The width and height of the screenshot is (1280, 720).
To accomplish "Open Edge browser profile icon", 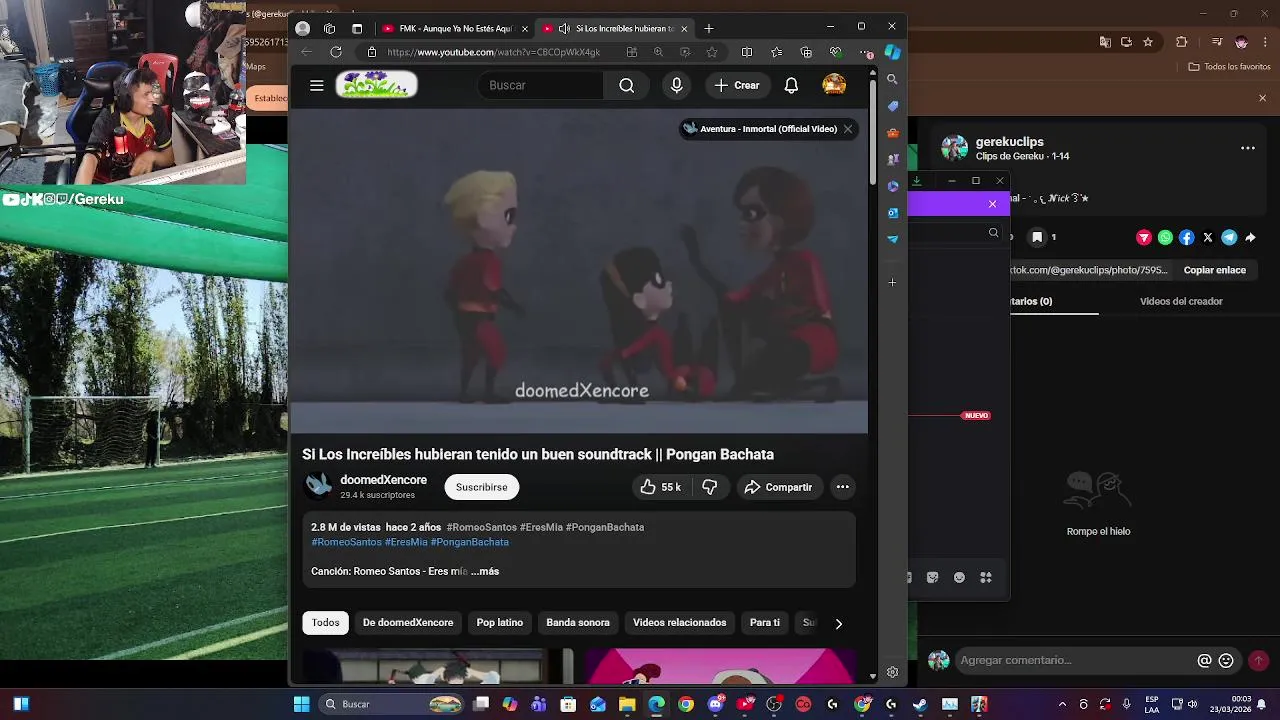I will point(303,28).
